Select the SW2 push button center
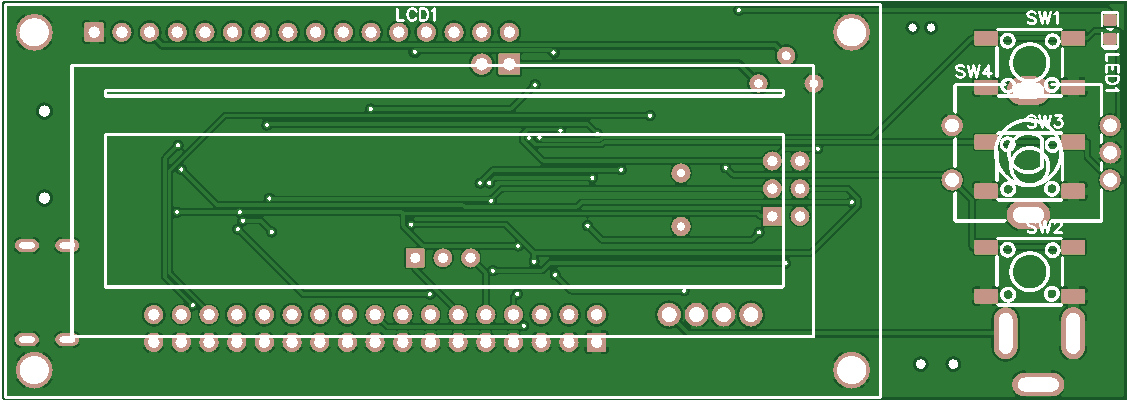 pyautogui.click(x=1029, y=270)
